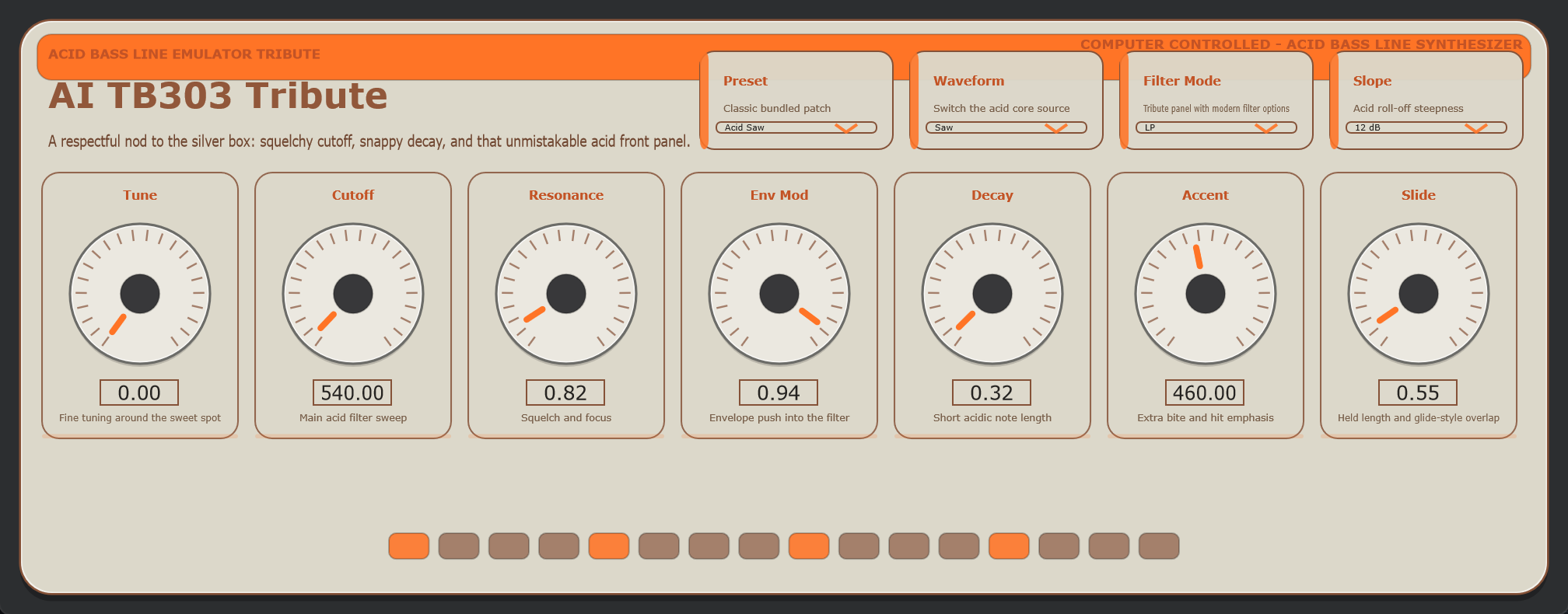The height and width of the screenshot is (614, 1568).
Task: Open the Filter Mode dropdown showing LP
Action: click(1216, 127)
